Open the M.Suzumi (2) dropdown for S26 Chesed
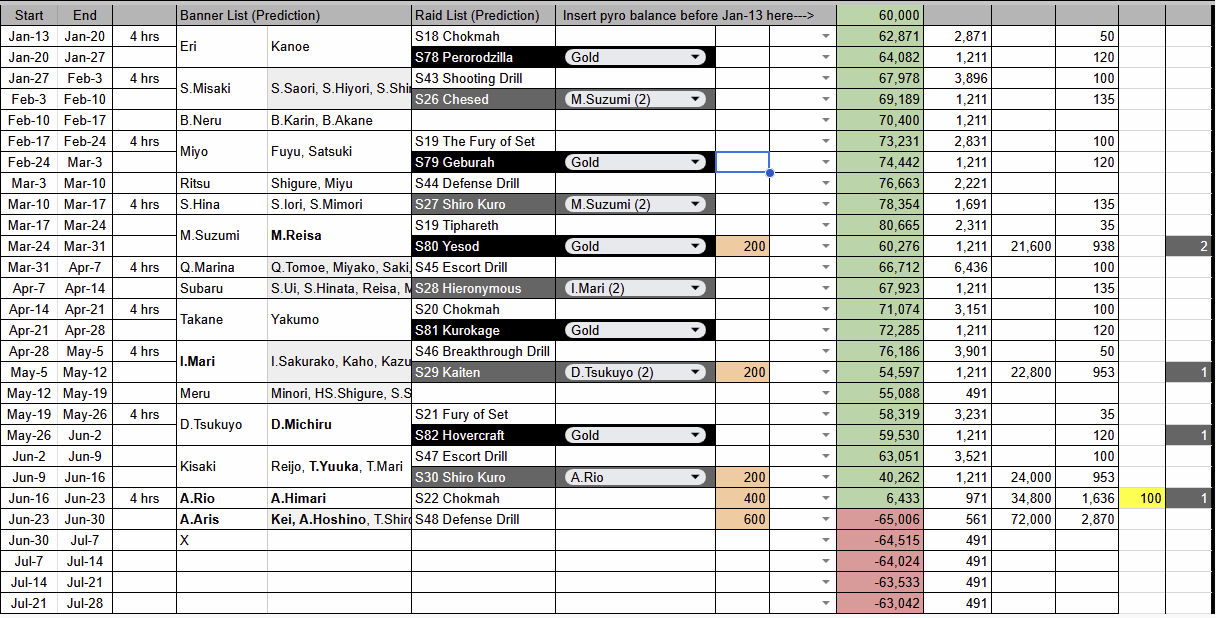This screenshot has height=618, width=1216. pyautogui.click(x=635, y=99)
